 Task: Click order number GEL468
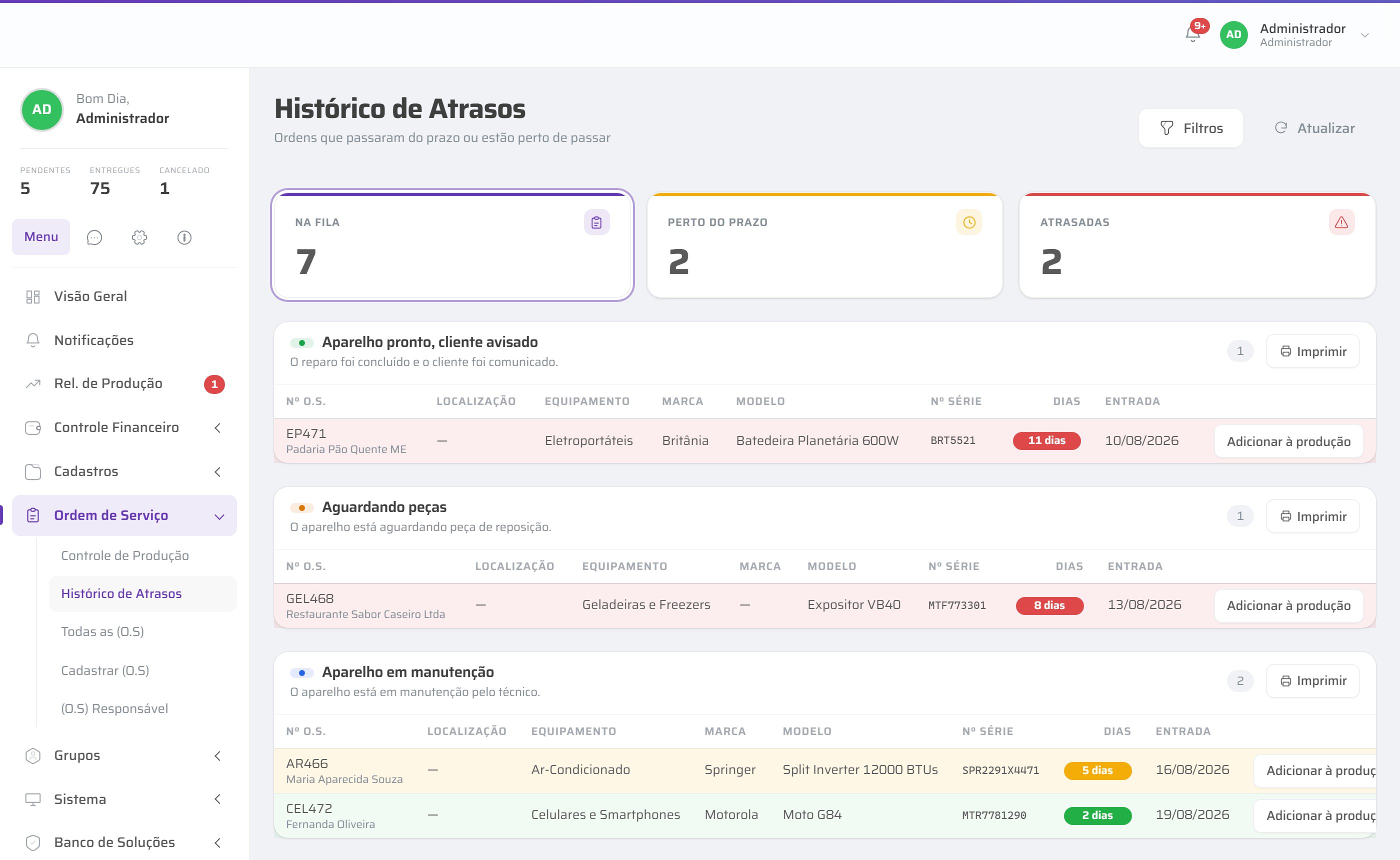tap(310, 598)
